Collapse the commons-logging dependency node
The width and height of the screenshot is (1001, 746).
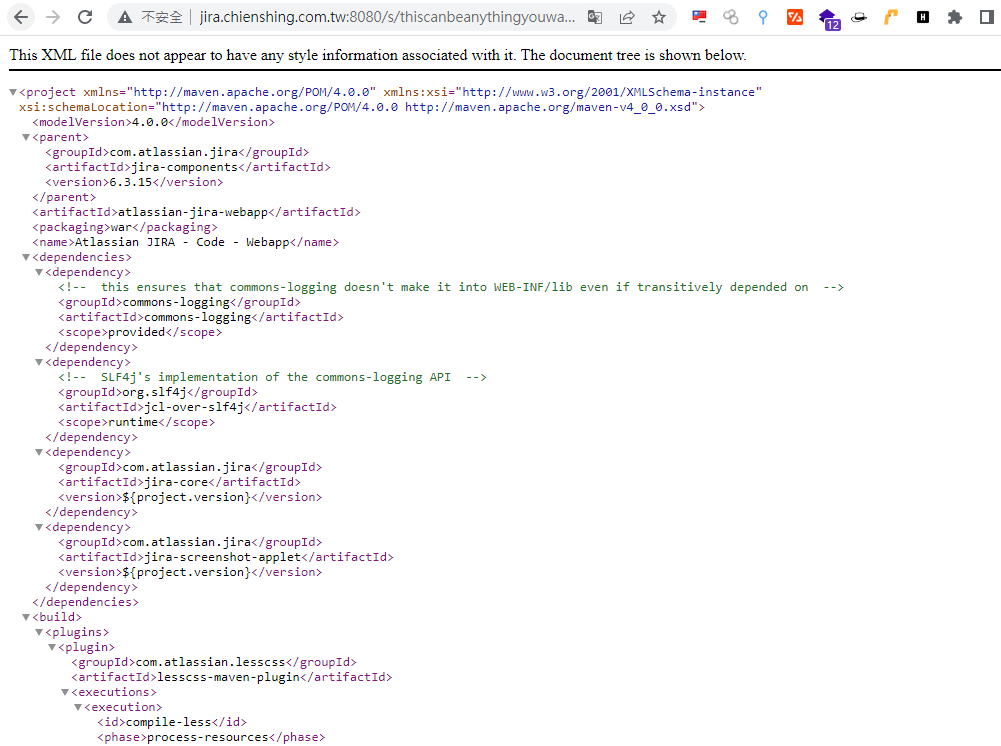39,272
